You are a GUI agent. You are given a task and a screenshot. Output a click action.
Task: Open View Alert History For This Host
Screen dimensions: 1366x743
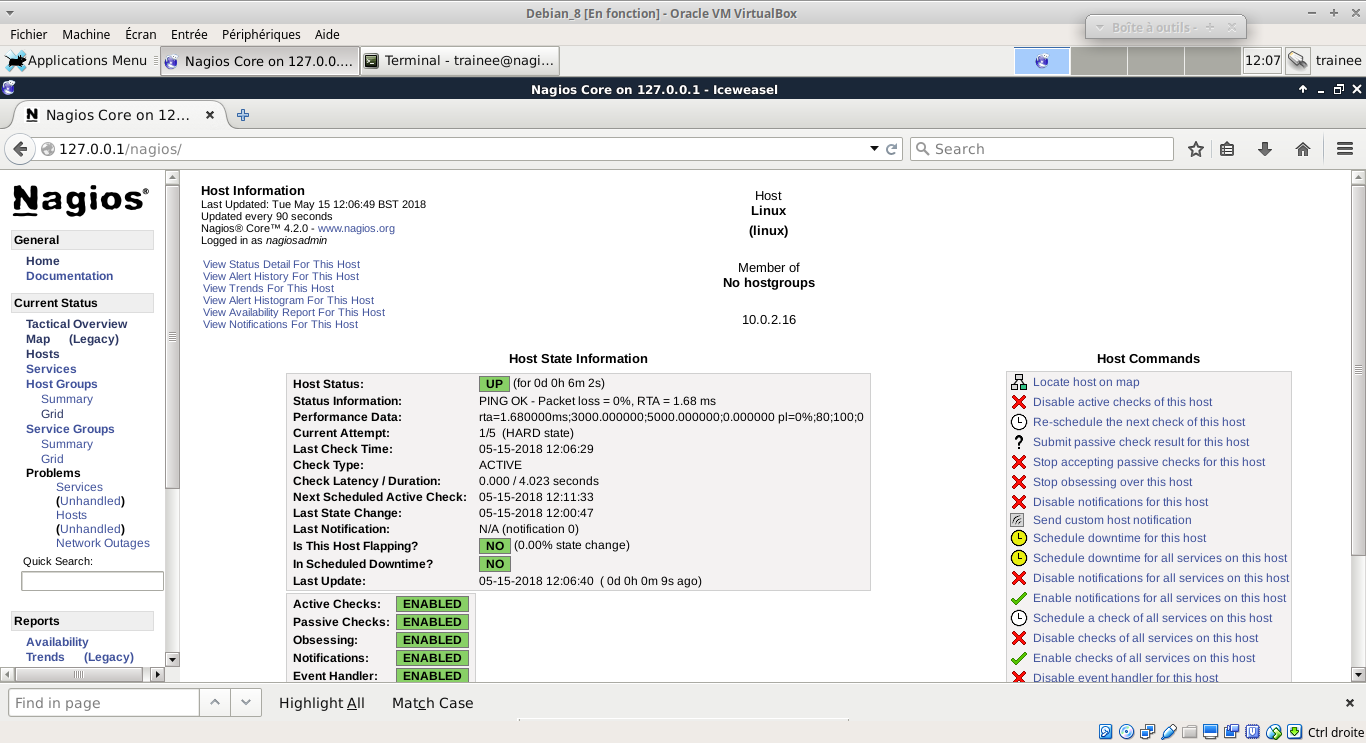281,277
